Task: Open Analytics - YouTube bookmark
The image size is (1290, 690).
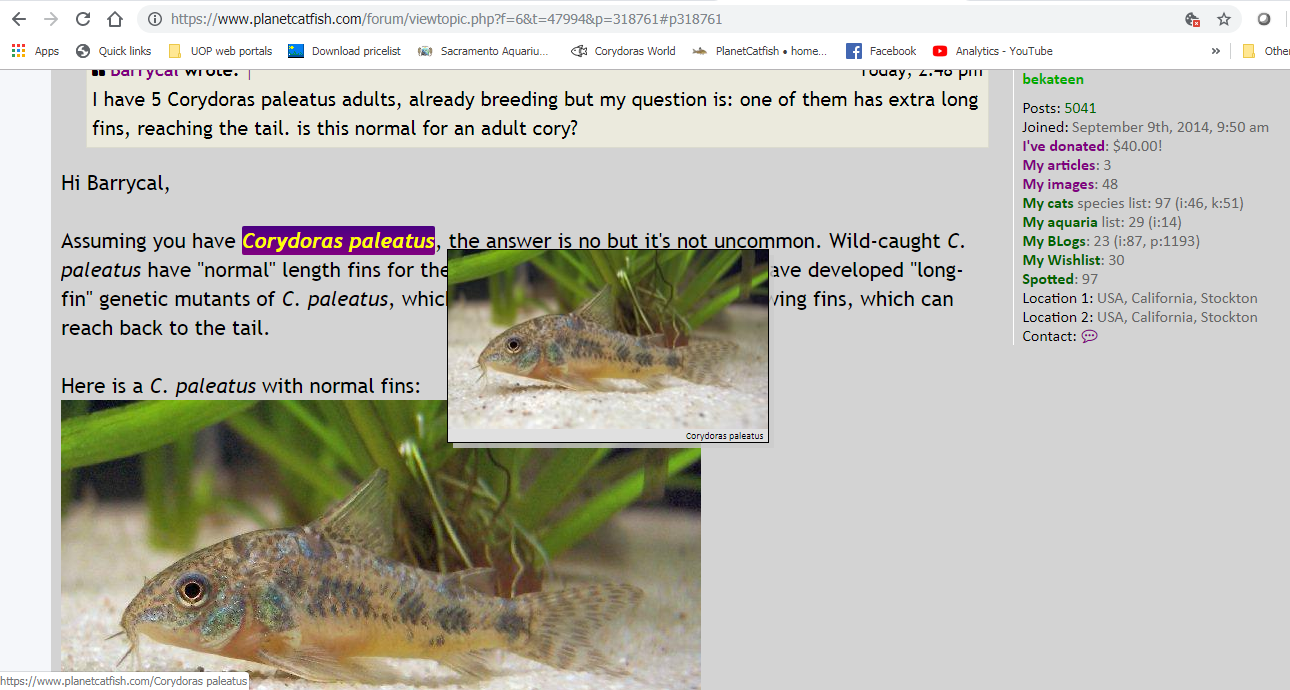Action: (993, 51)
